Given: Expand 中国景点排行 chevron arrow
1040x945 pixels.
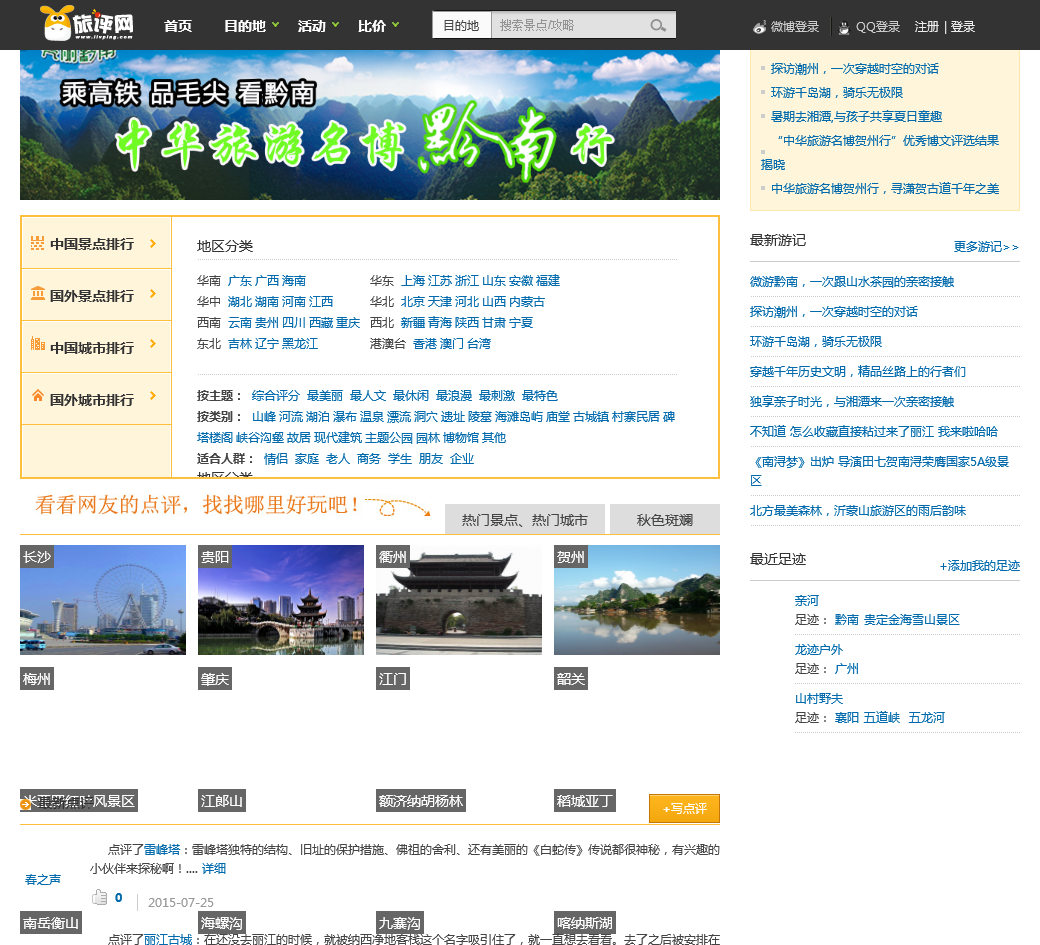Looking at the screenshot, I should (x=153, y=243).
